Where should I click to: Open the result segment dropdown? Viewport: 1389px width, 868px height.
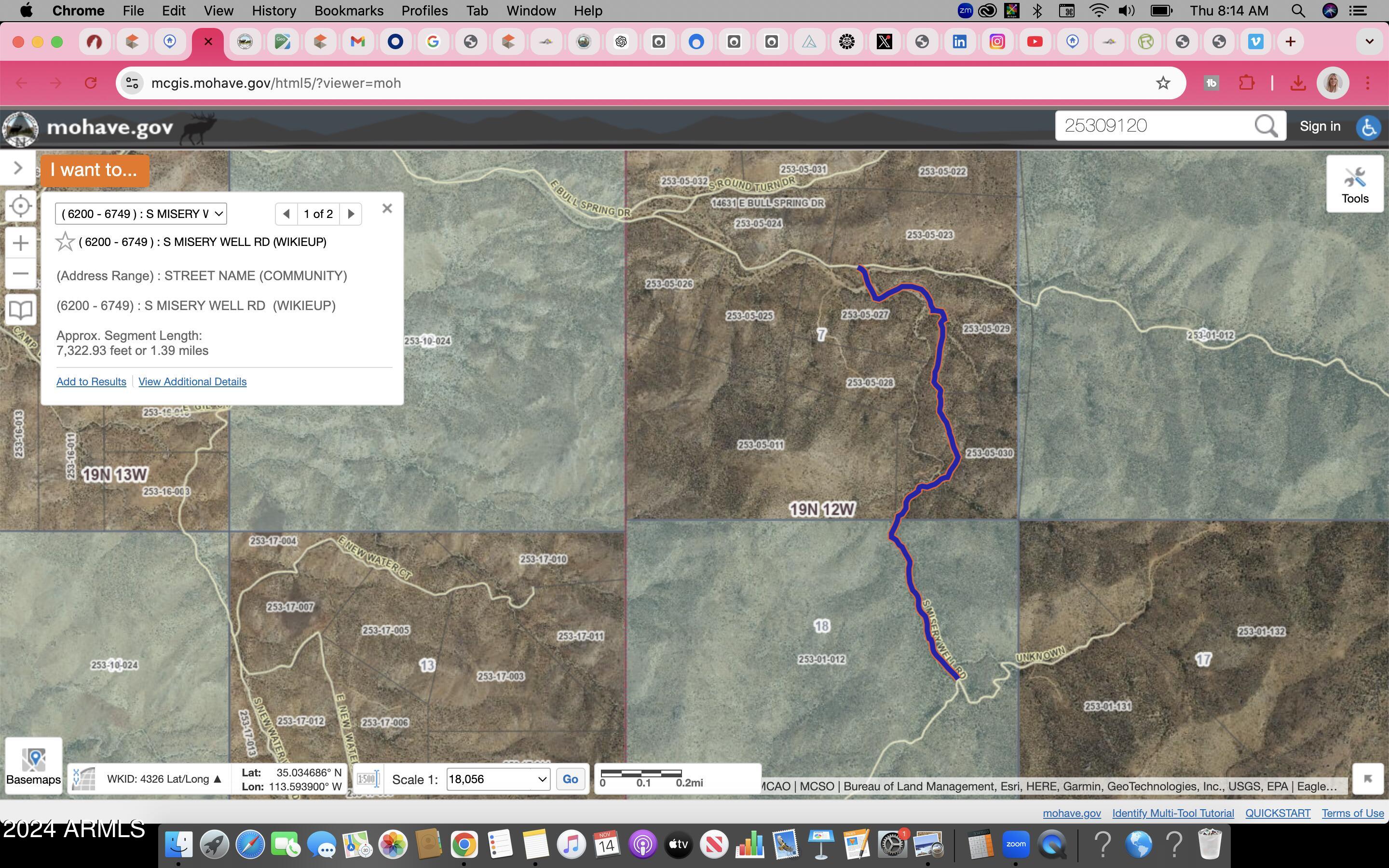141,213
